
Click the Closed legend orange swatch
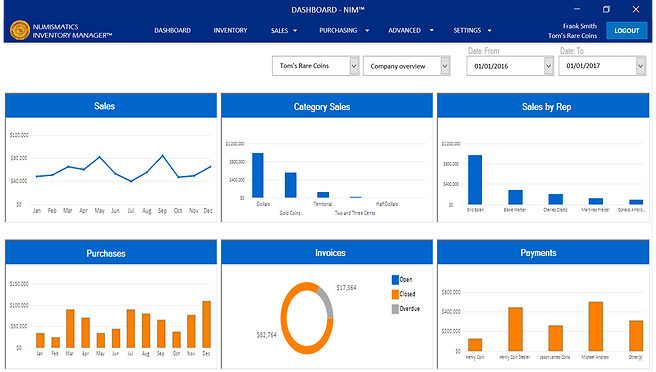[395, 294]
